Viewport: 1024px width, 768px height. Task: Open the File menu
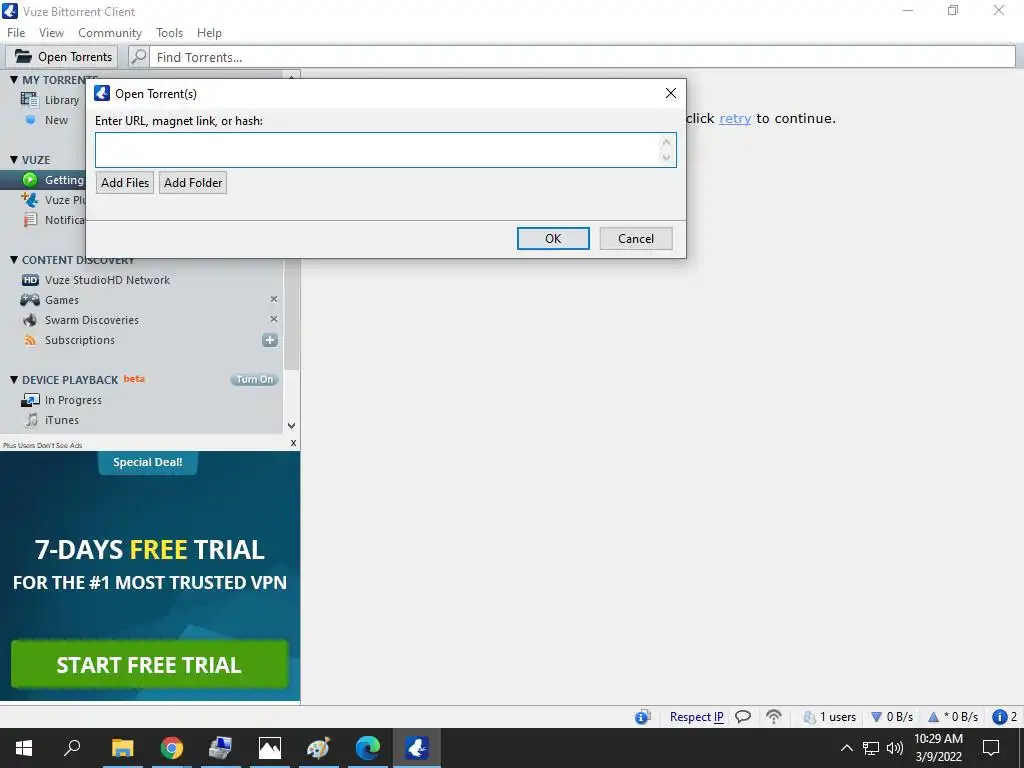[16, 33]
